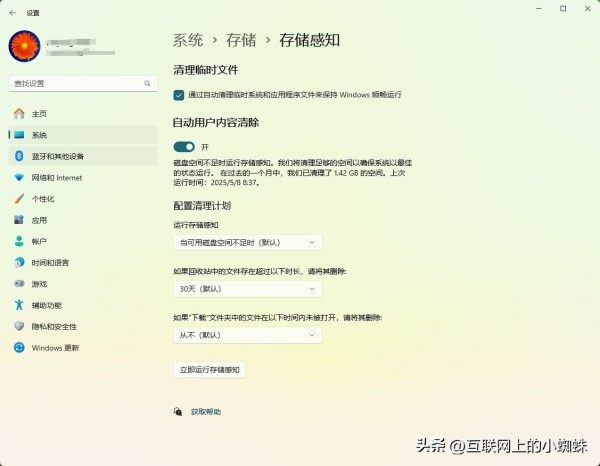Select the 网络和 Internet Wi-Fi icon
Viewport: 600px width, 466px height.
(x=18, y=178)
